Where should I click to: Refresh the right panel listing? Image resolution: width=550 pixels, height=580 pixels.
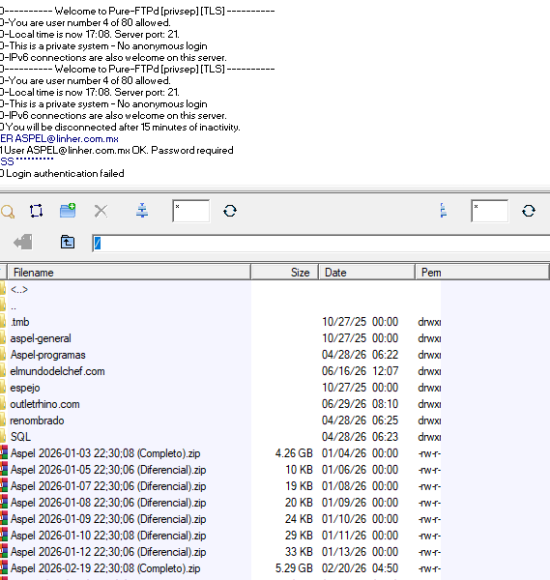(x=529, y=211)
